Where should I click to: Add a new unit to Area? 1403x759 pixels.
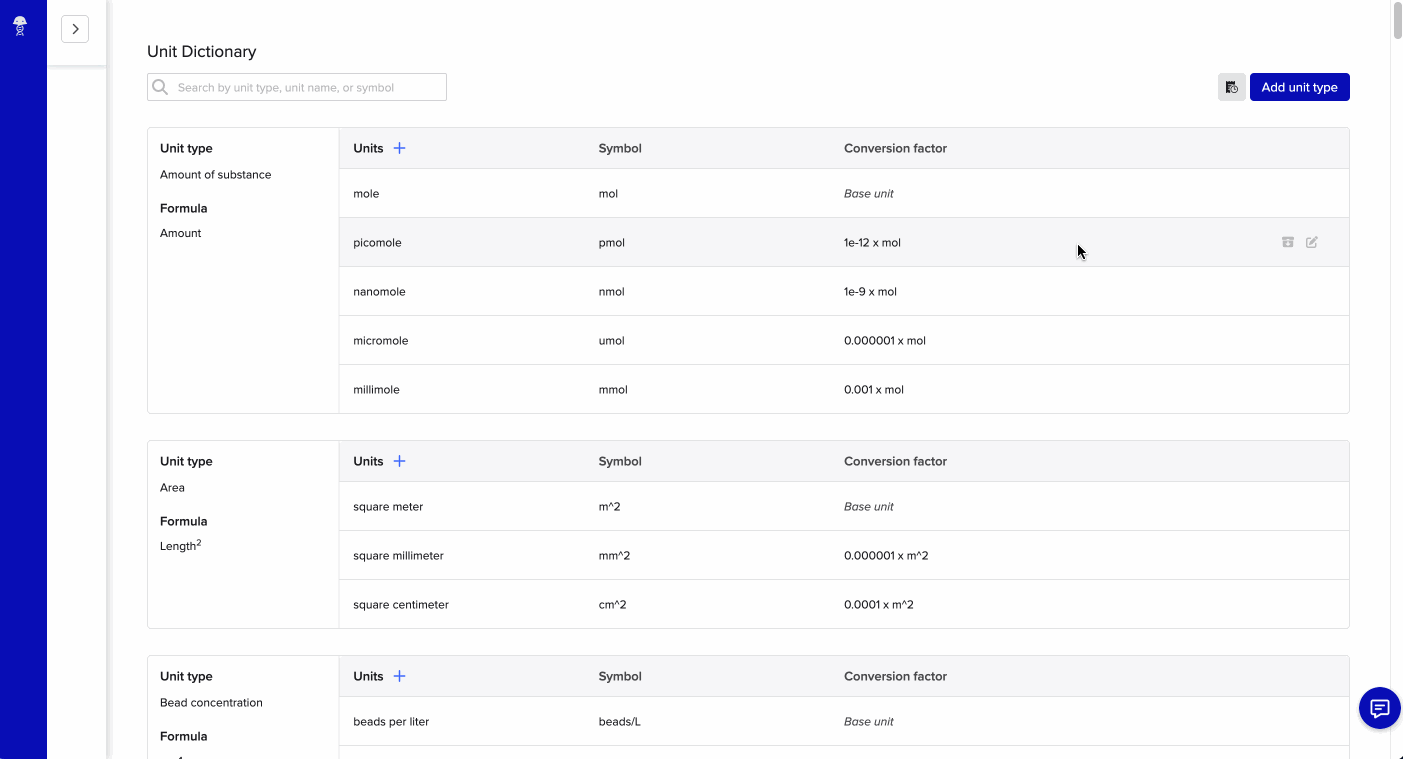point(399,461)
